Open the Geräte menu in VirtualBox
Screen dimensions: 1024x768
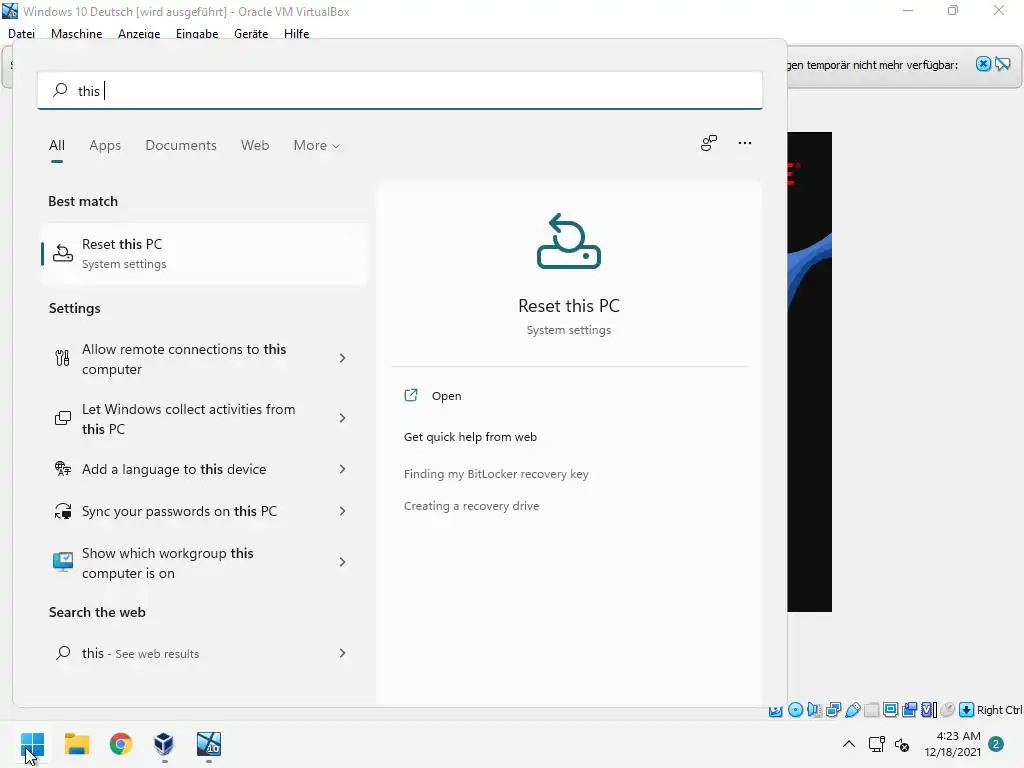tap(251, 33)
